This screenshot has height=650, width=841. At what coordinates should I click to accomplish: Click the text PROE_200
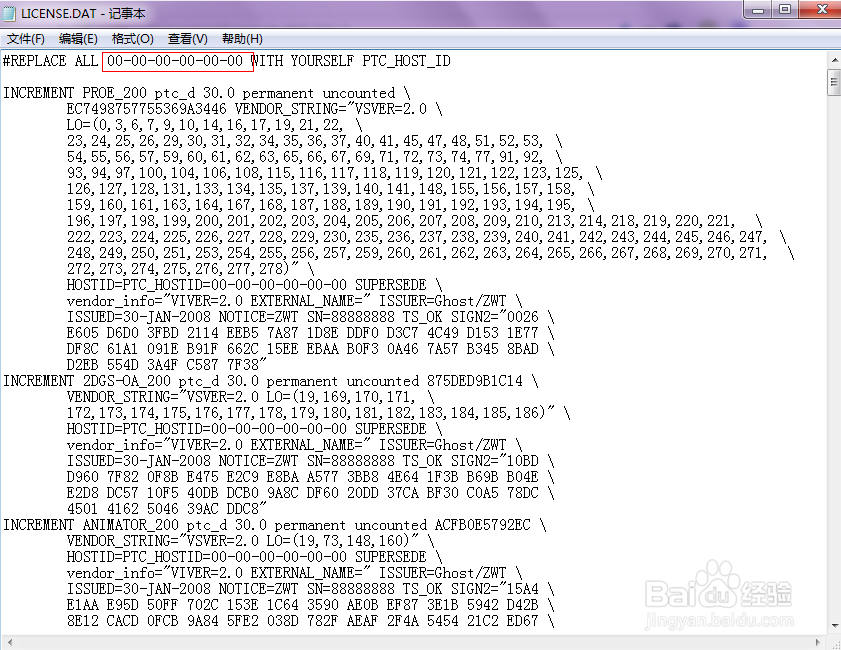pos(114,93)
